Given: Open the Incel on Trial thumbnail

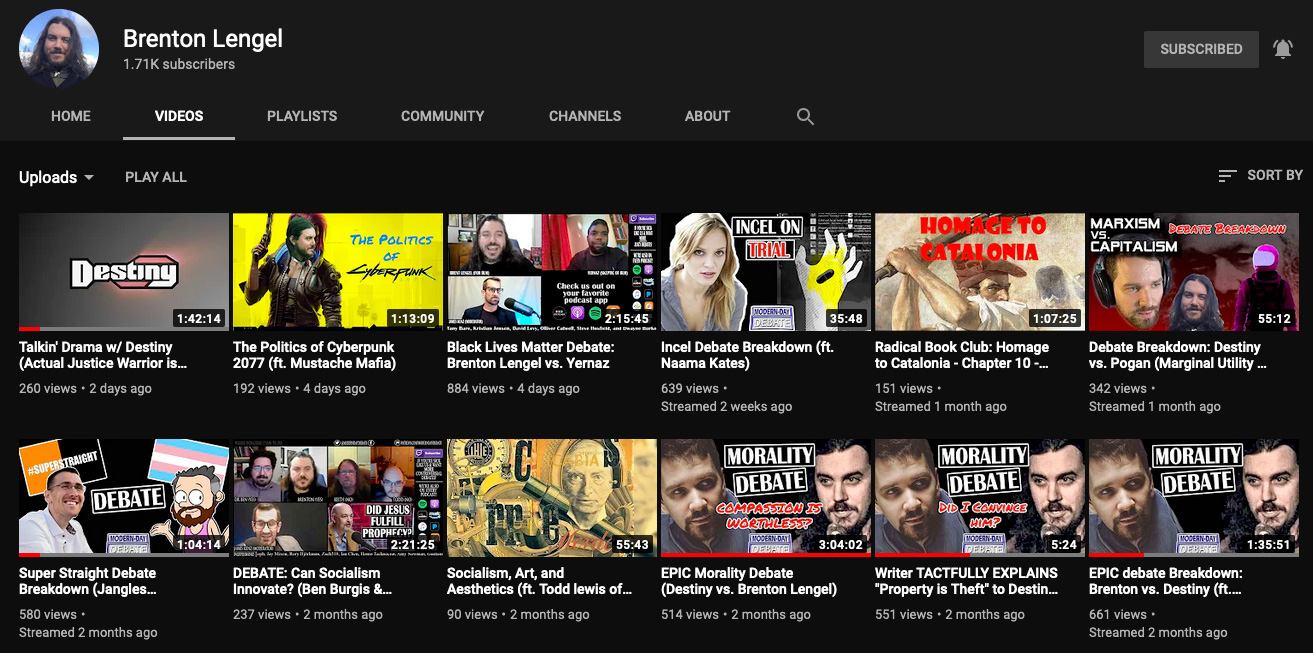Looking at the screenshot, I should coord(766,272).
